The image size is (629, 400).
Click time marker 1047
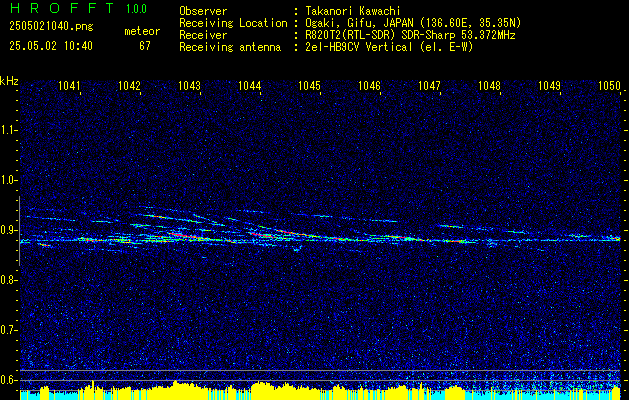[x=430, y=85]
